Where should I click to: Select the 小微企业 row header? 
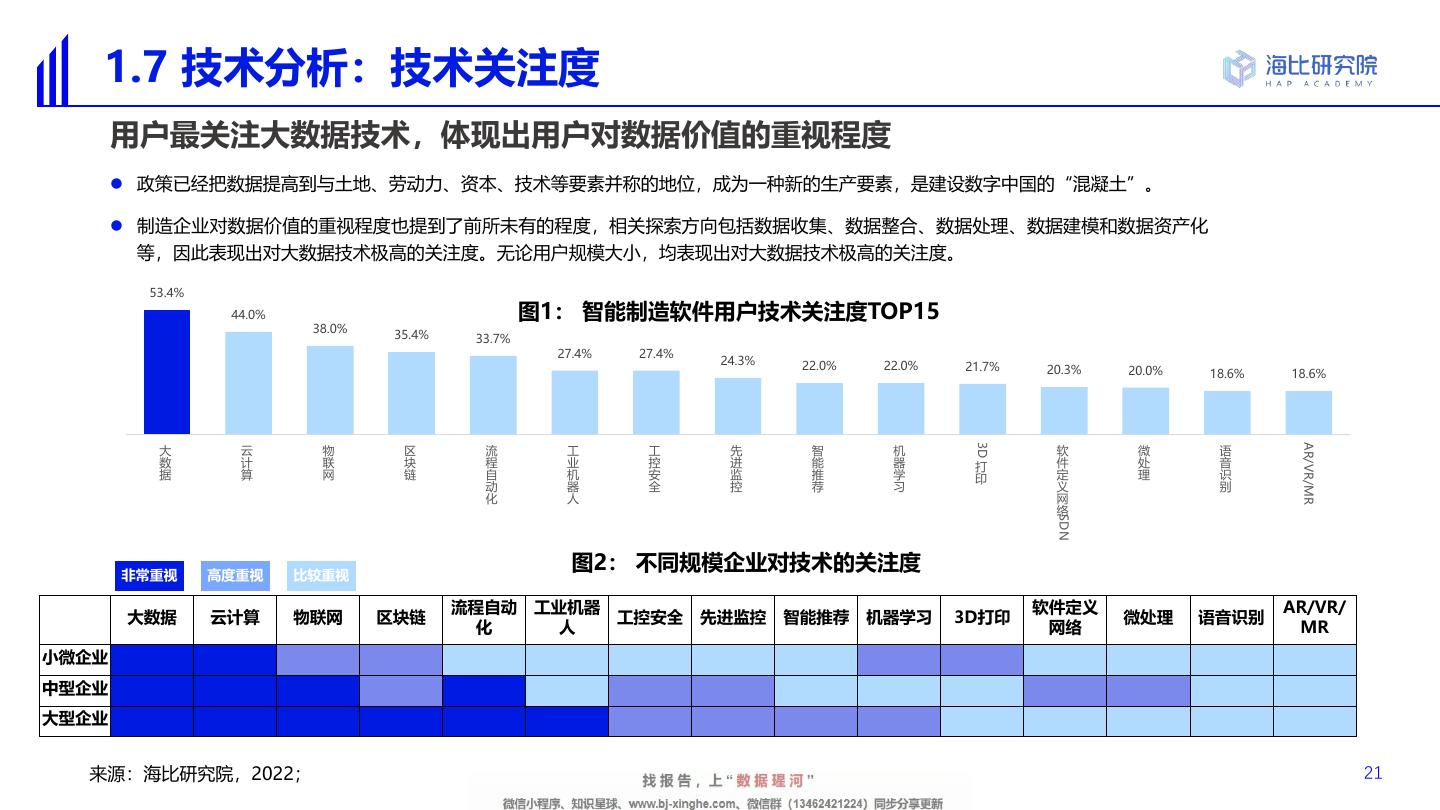pyautogui.click(x=75, y=659)
